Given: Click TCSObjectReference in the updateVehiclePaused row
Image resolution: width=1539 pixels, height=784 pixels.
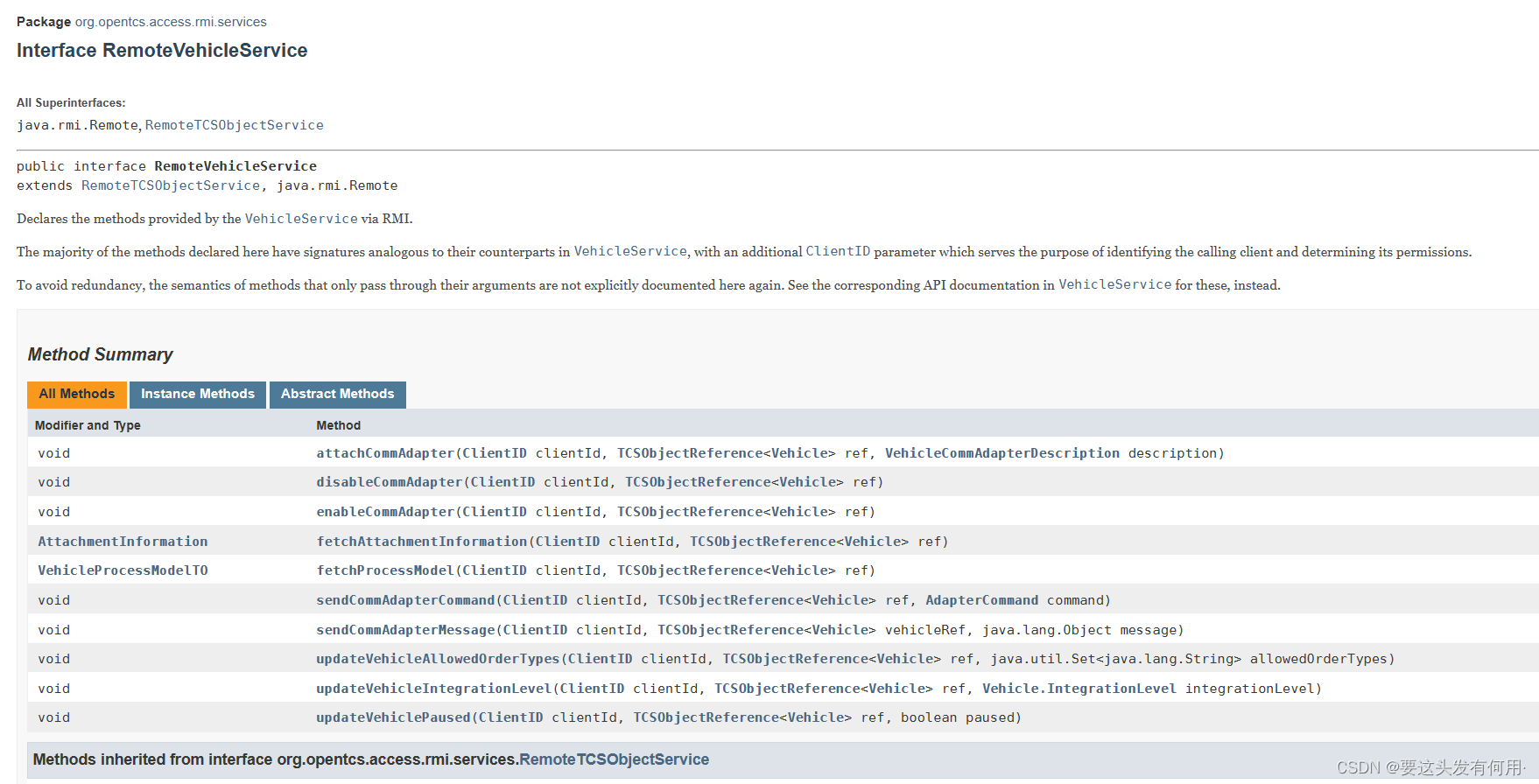Looking at the screenshot, I should tap(706, 717).
